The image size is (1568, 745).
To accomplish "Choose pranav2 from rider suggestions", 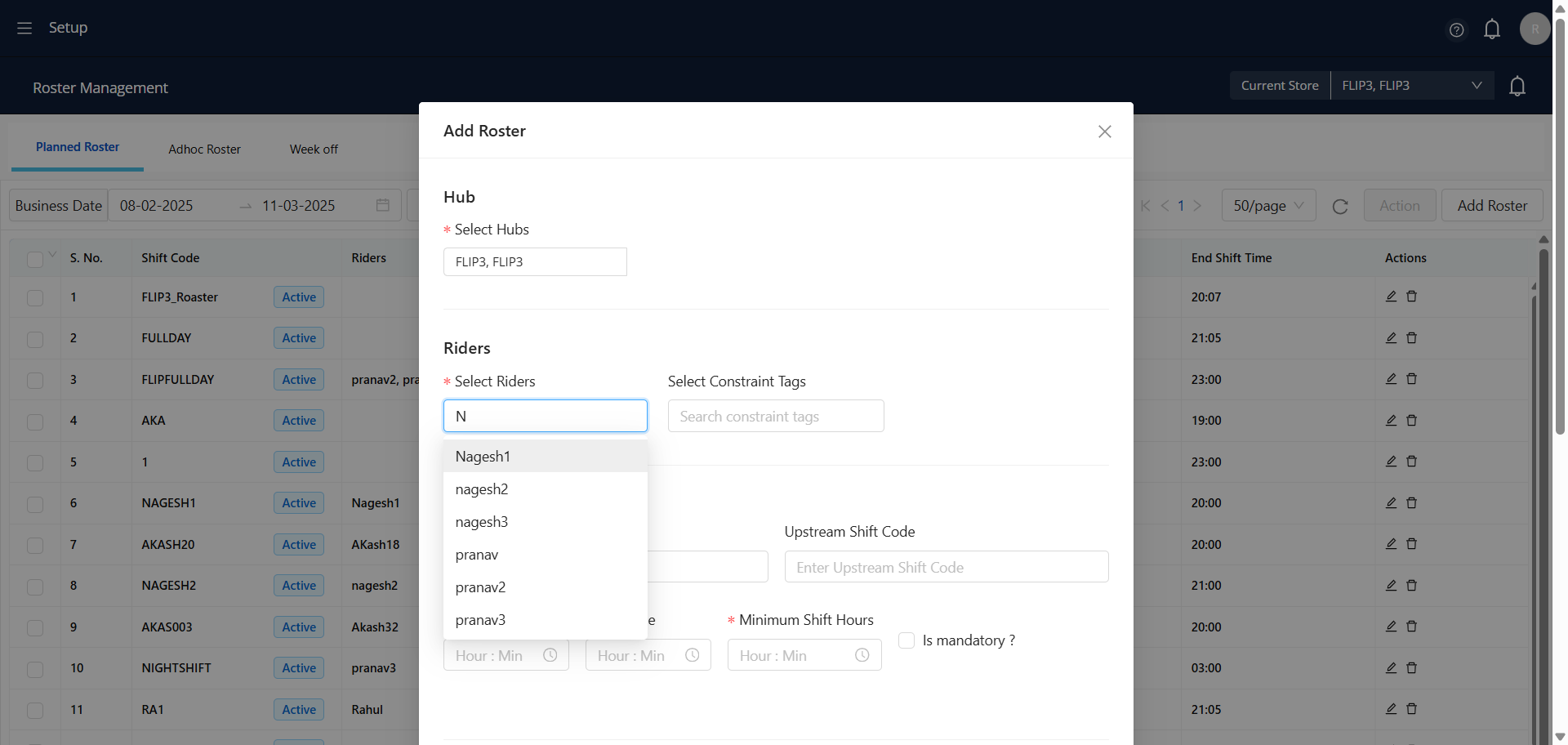I will tap(546, 587).
